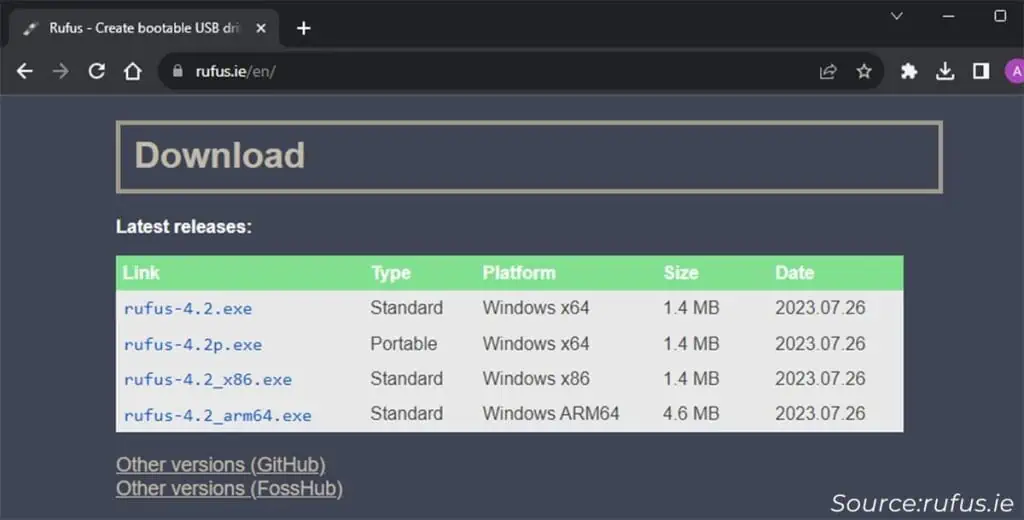Viewport: 1024px width, 520px height.
Task: Toggle the browser side panel
Action: [x=981, y=71]
